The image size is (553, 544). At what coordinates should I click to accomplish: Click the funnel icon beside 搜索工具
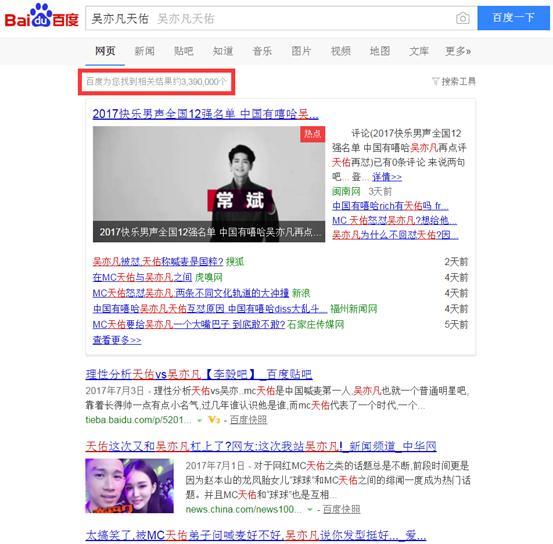tap(436, 81)
